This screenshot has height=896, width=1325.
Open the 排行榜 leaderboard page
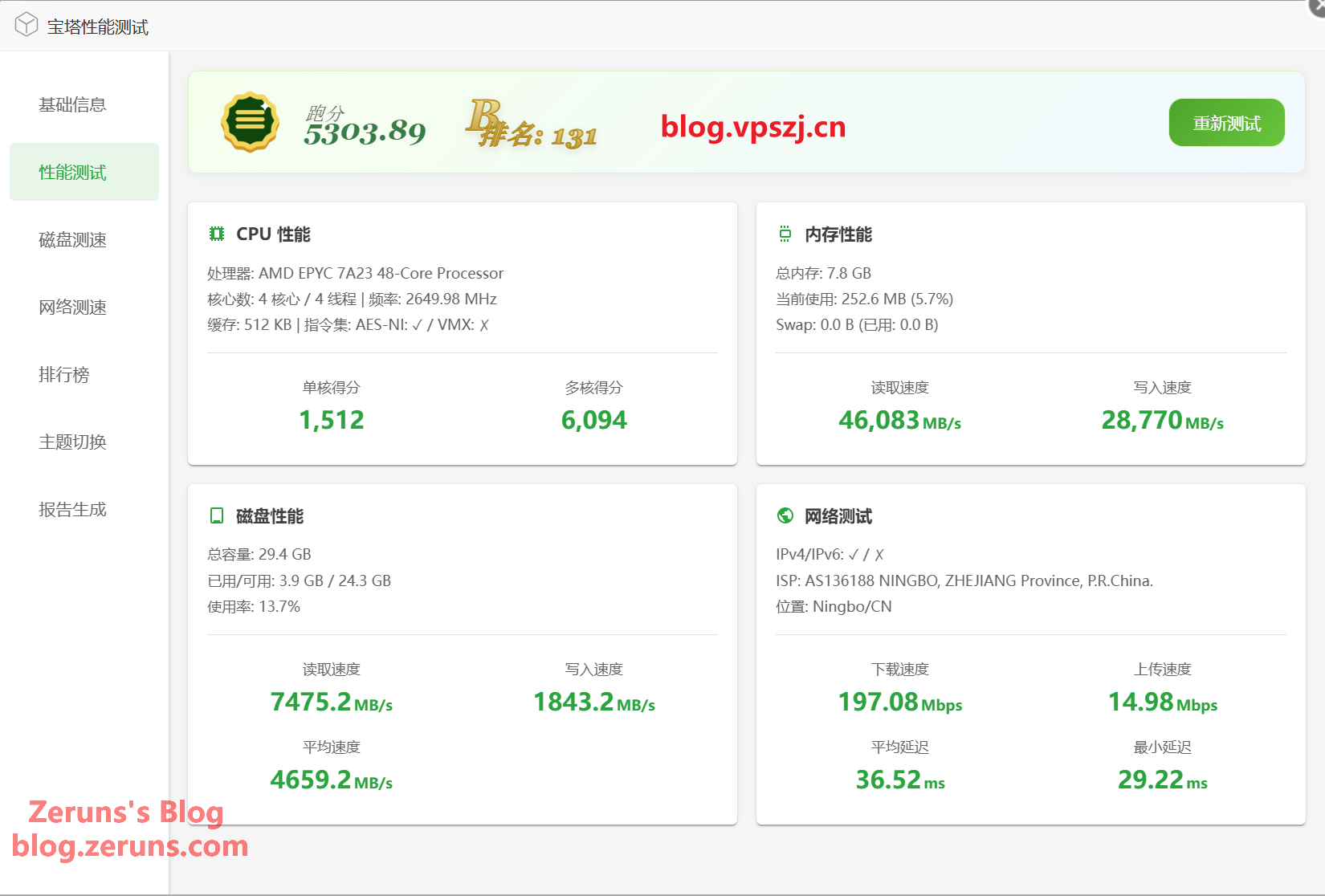pyautogui.click(x=64, y=374)
